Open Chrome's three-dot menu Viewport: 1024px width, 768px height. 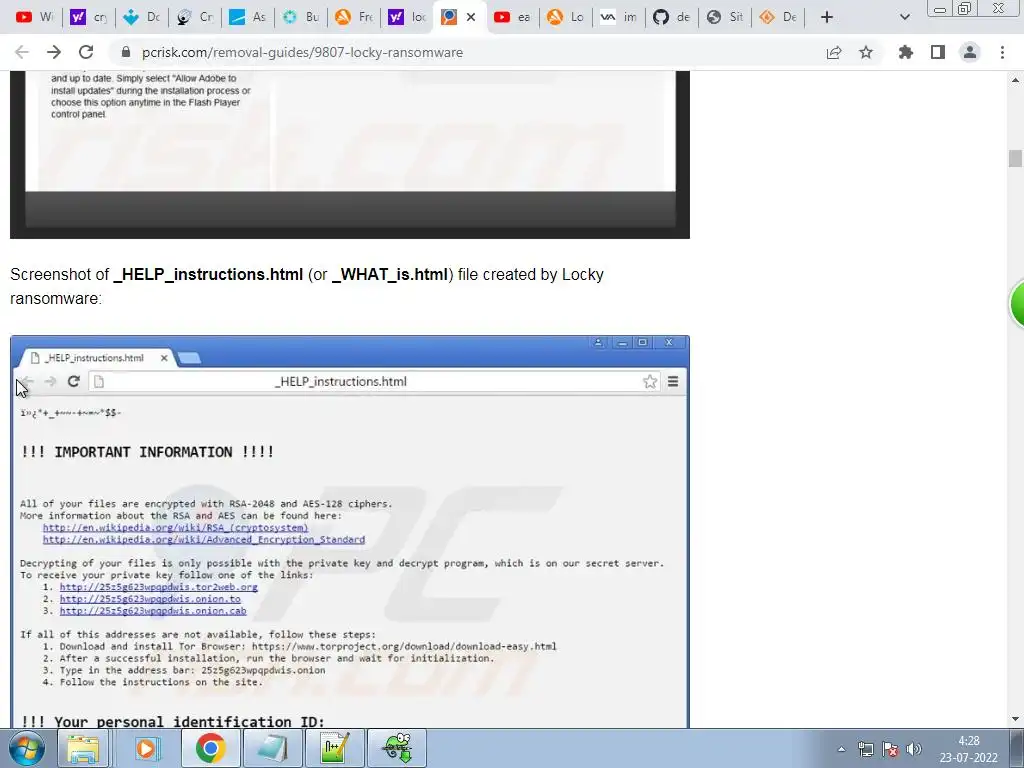tap(1002, 52)
